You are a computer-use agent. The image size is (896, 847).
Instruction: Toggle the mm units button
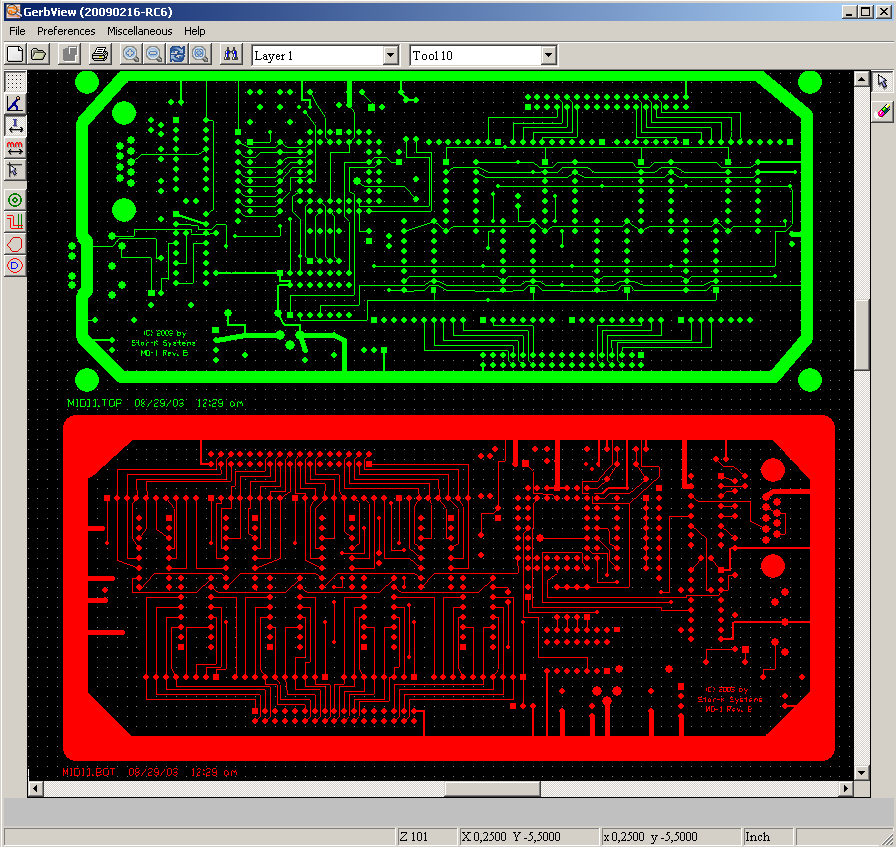15,148
